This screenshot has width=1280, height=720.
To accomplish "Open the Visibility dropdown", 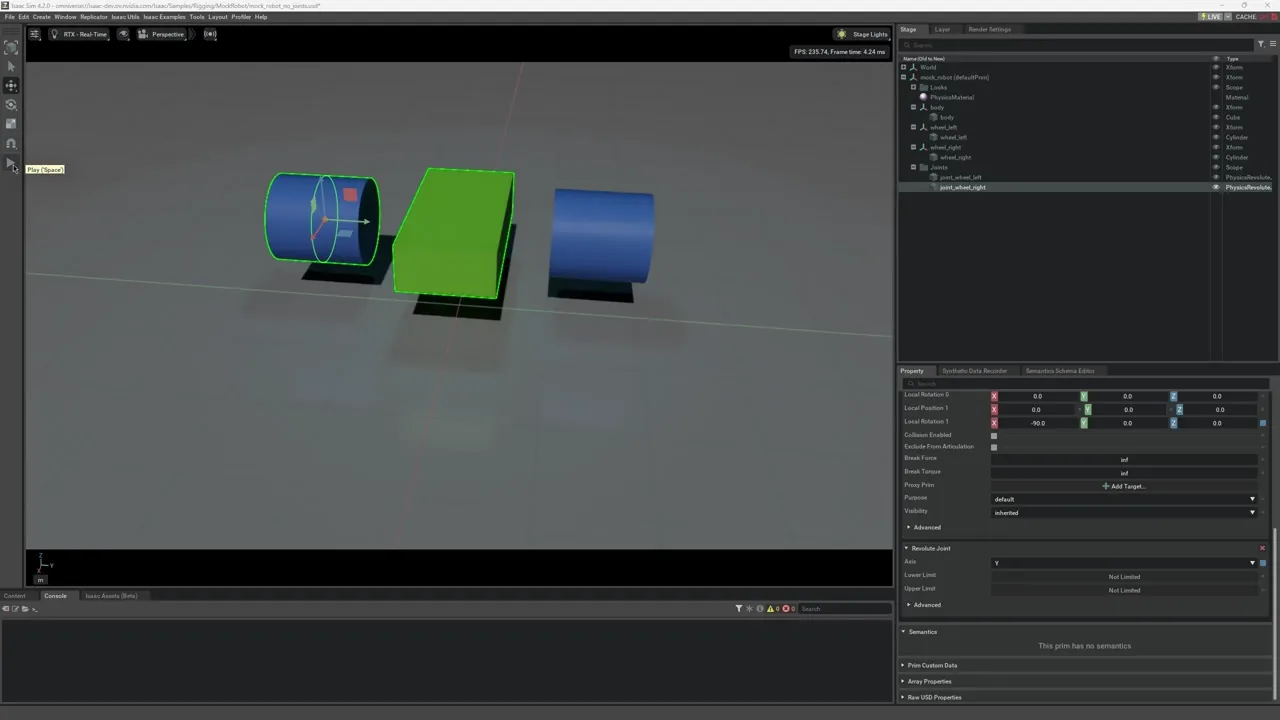I will (1124, 512).
